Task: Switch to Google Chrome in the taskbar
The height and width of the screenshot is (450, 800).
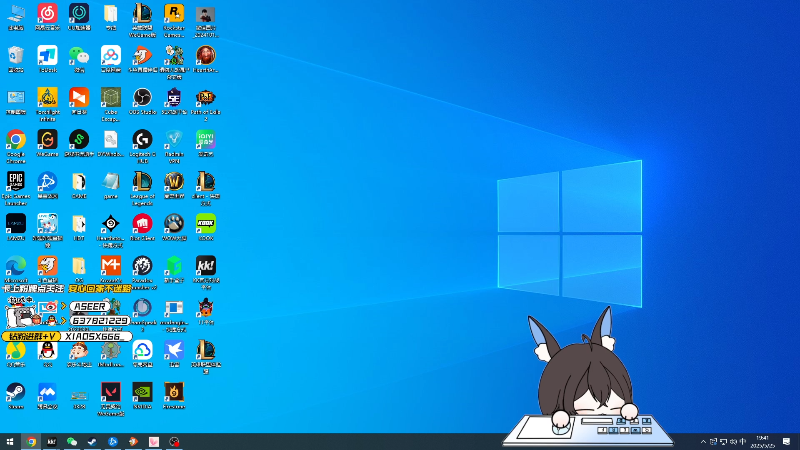Action: pyautogui.click(x=31, y=441)
